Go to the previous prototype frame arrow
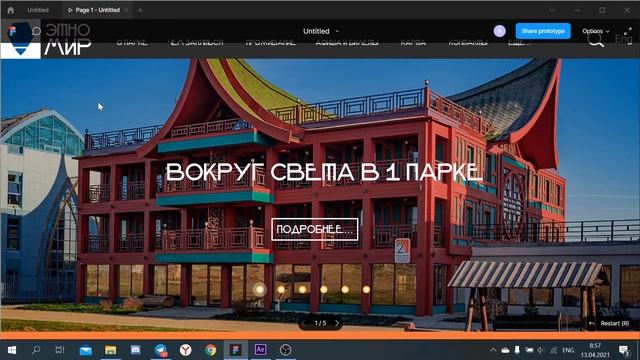 (x=303, y=323)
